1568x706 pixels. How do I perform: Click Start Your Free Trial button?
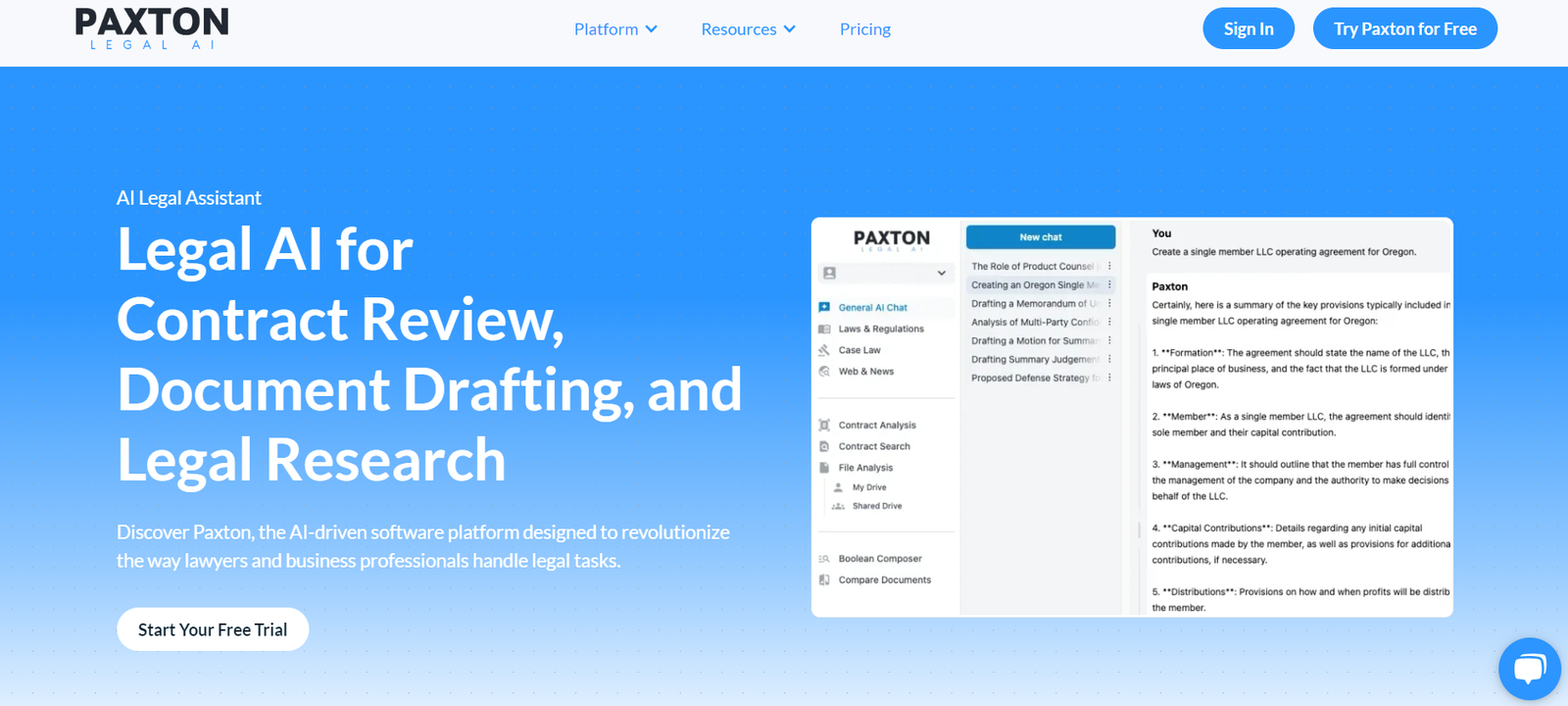(x=213, y=630)
